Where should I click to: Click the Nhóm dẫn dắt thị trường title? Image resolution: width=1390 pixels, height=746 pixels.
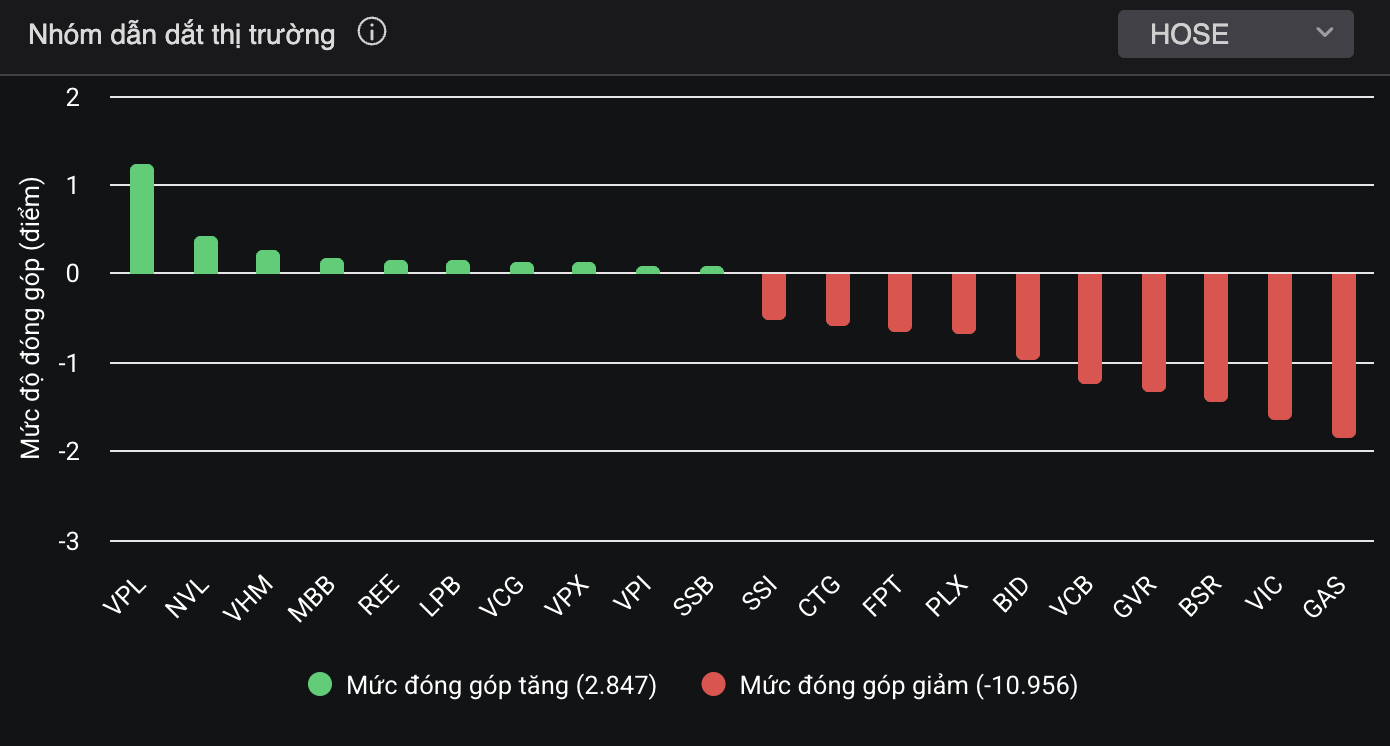[182, 34]
